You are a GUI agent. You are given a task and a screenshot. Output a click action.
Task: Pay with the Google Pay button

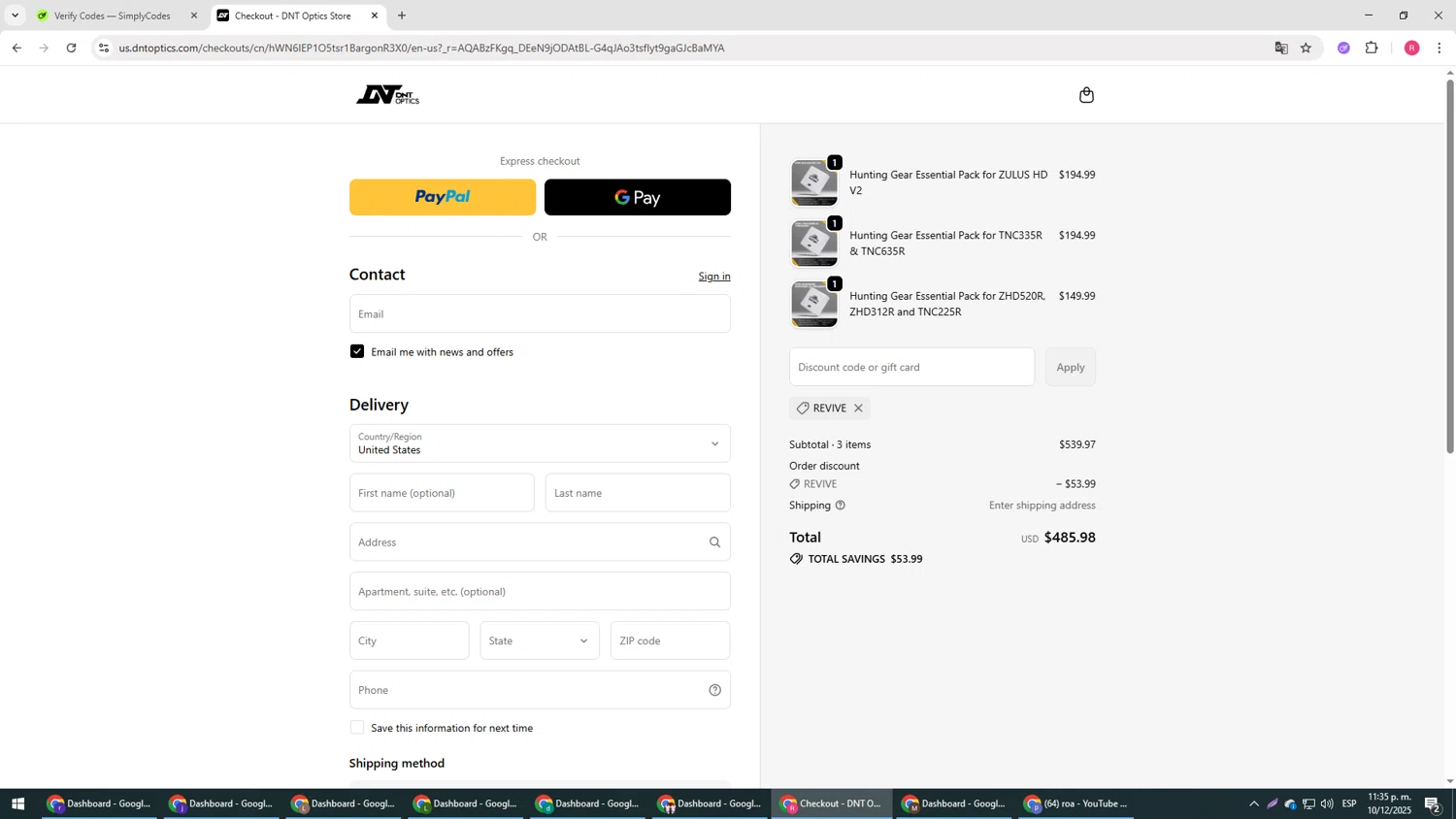tap(638, 197)
